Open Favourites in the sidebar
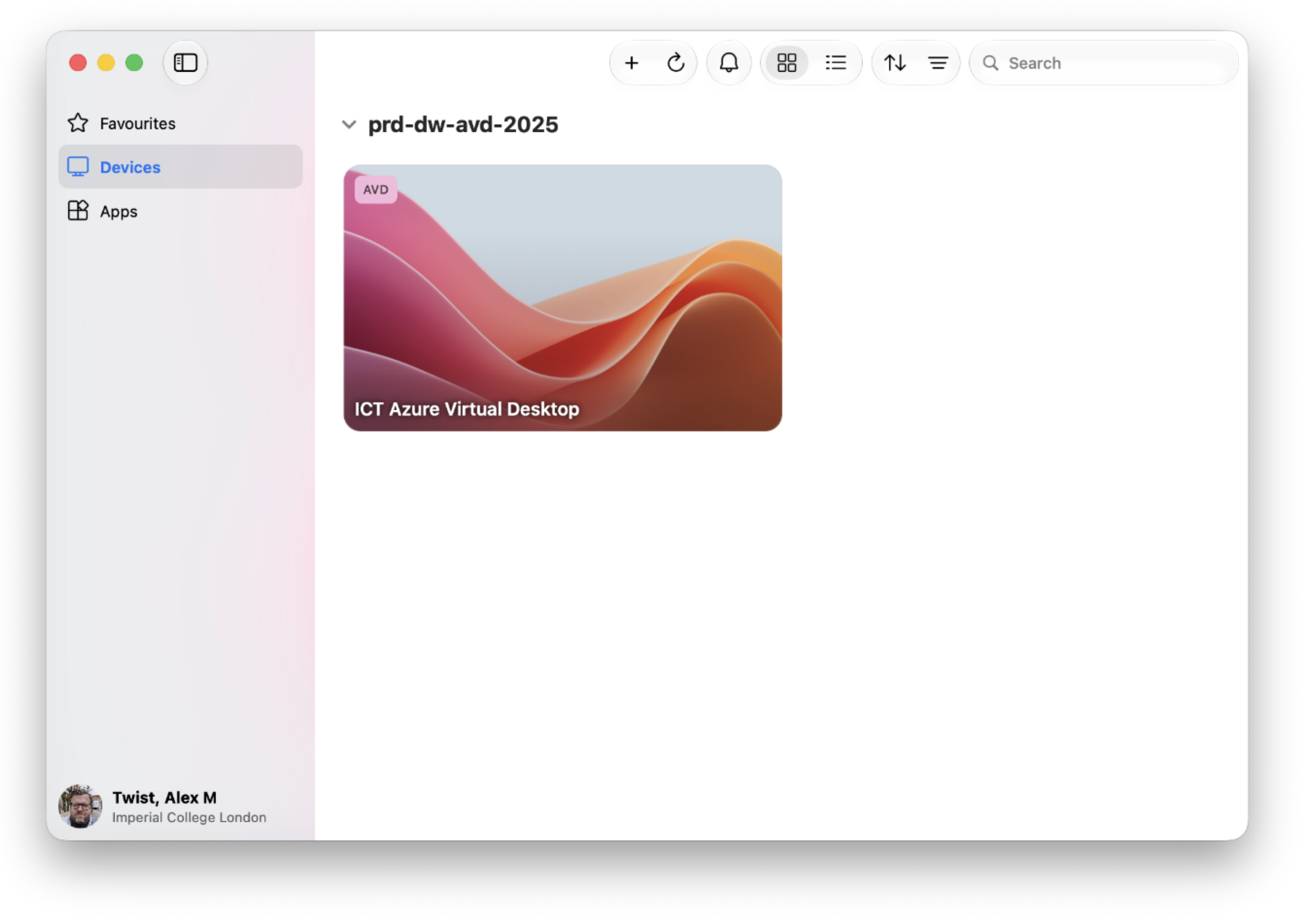 [x=181, y=123]
